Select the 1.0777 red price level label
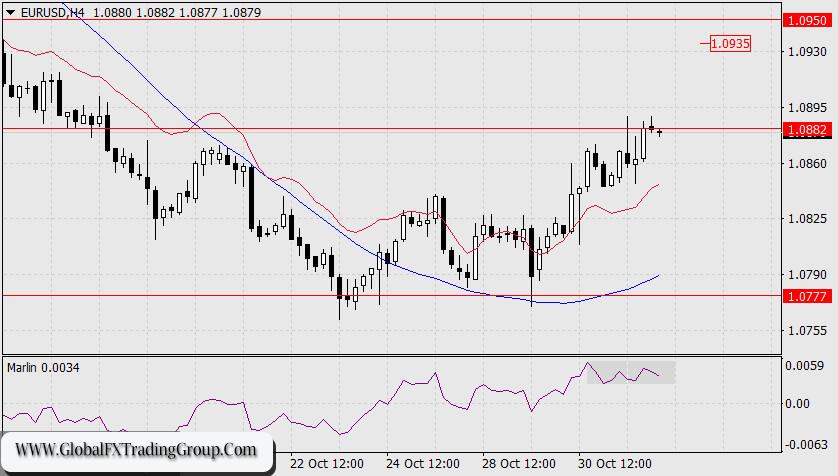Image resolution: width=838 pixels, height=476 pixels. [x=808, y=296]
